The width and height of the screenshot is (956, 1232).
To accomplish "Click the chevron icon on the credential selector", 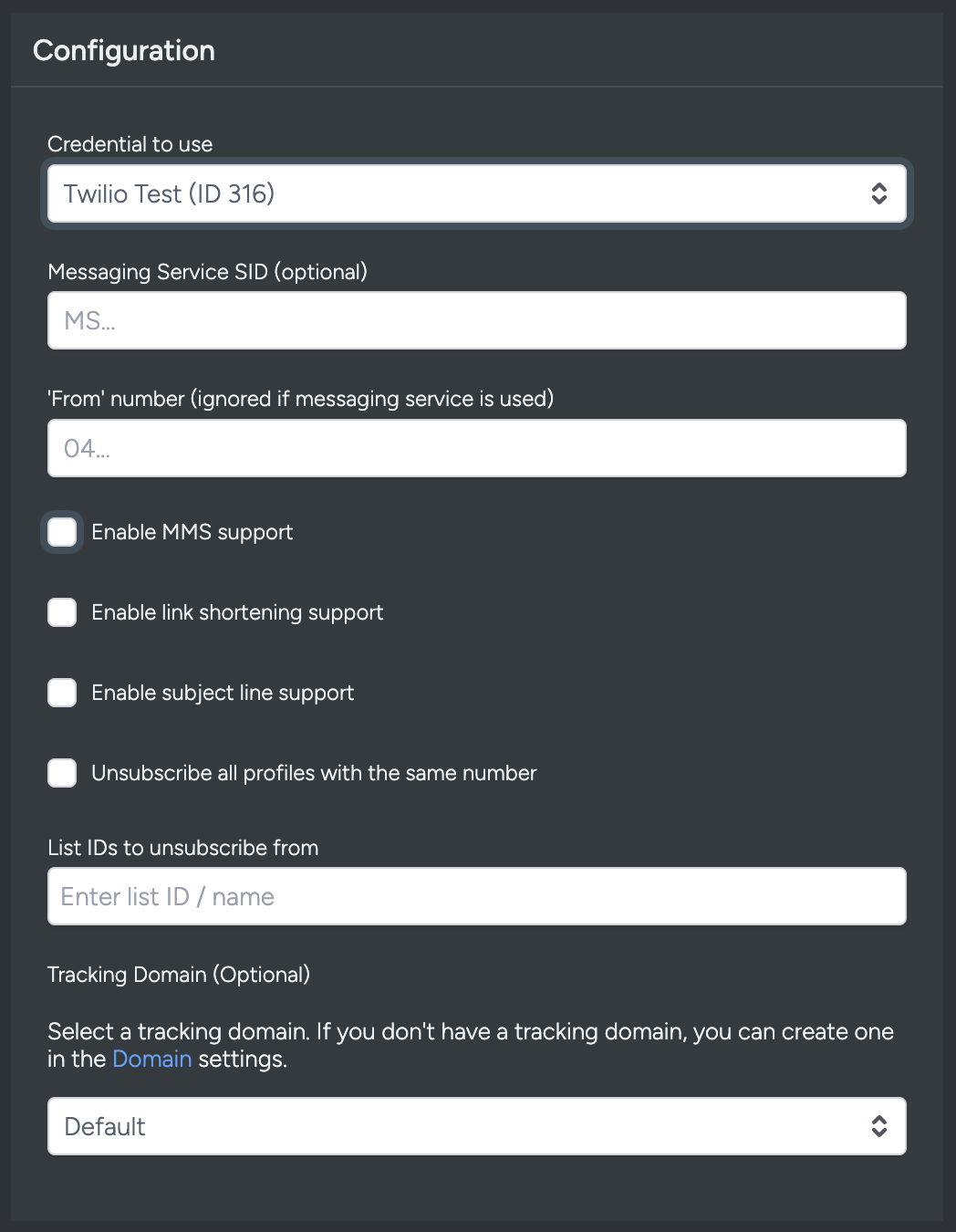I will pyautogui.click(x=878, y=193).
